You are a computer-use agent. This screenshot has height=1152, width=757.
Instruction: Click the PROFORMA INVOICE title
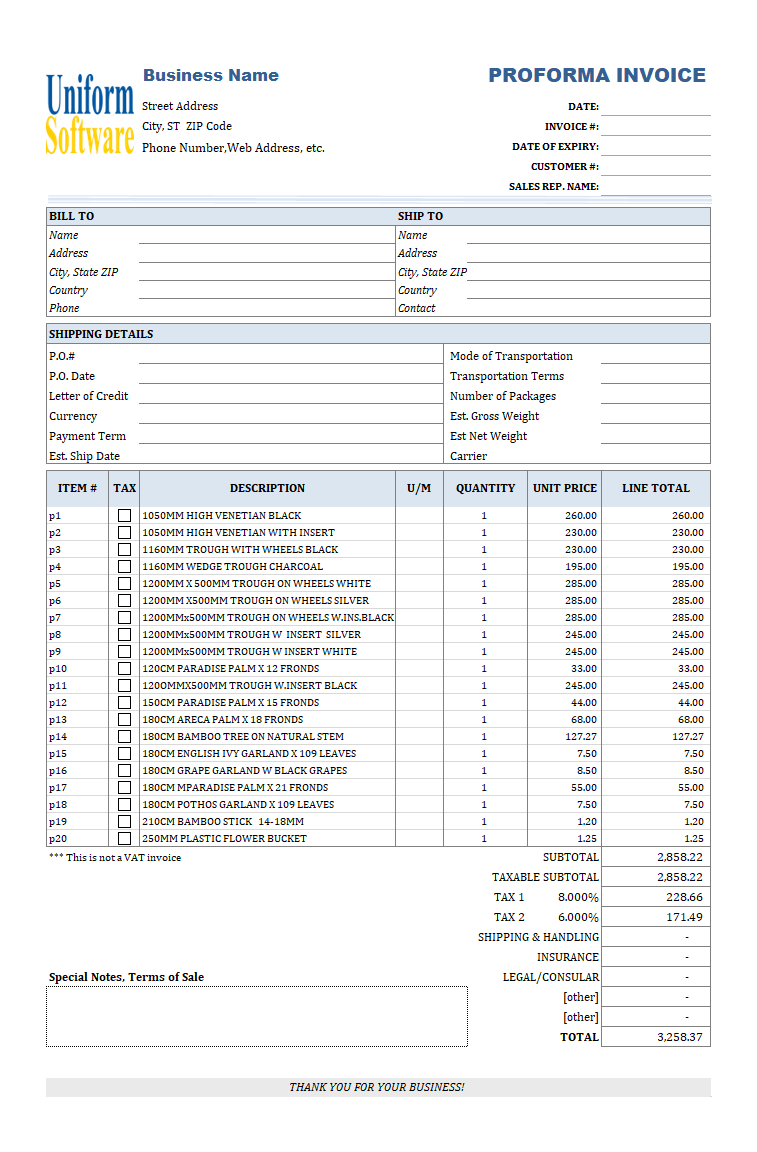597,76
